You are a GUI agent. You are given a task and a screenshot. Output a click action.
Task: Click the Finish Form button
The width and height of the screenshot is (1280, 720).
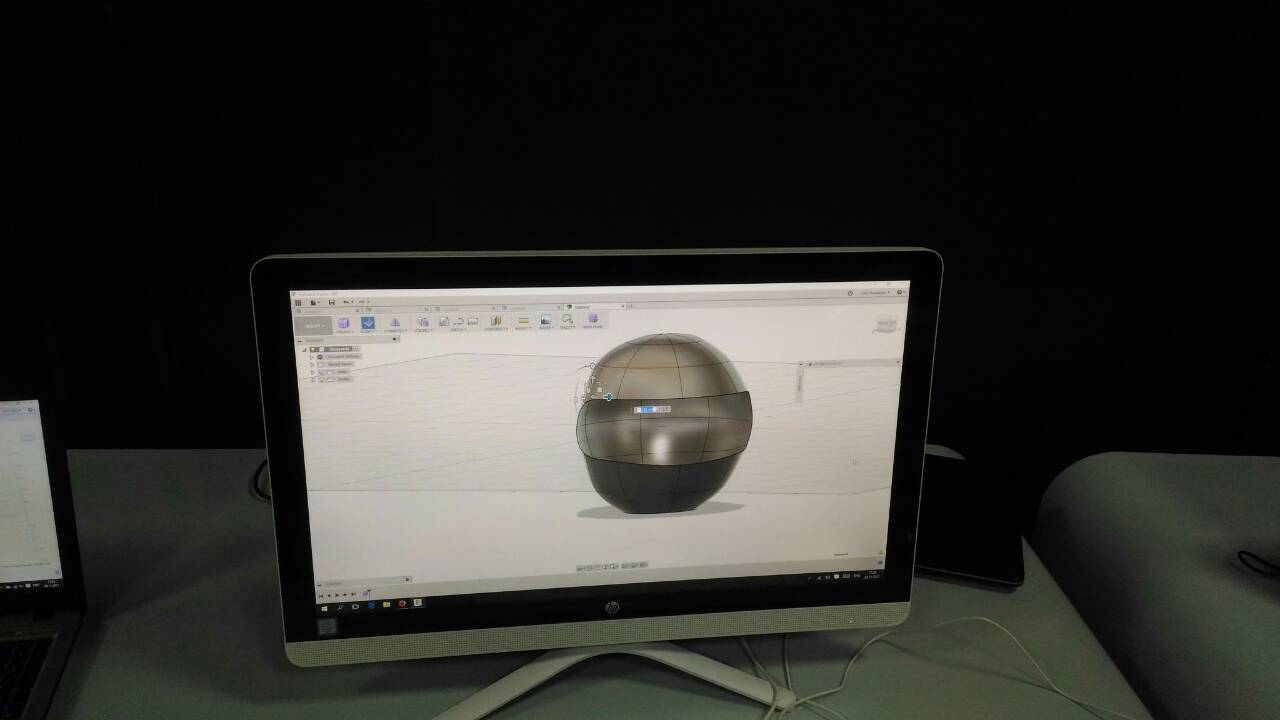pos(593,319)
